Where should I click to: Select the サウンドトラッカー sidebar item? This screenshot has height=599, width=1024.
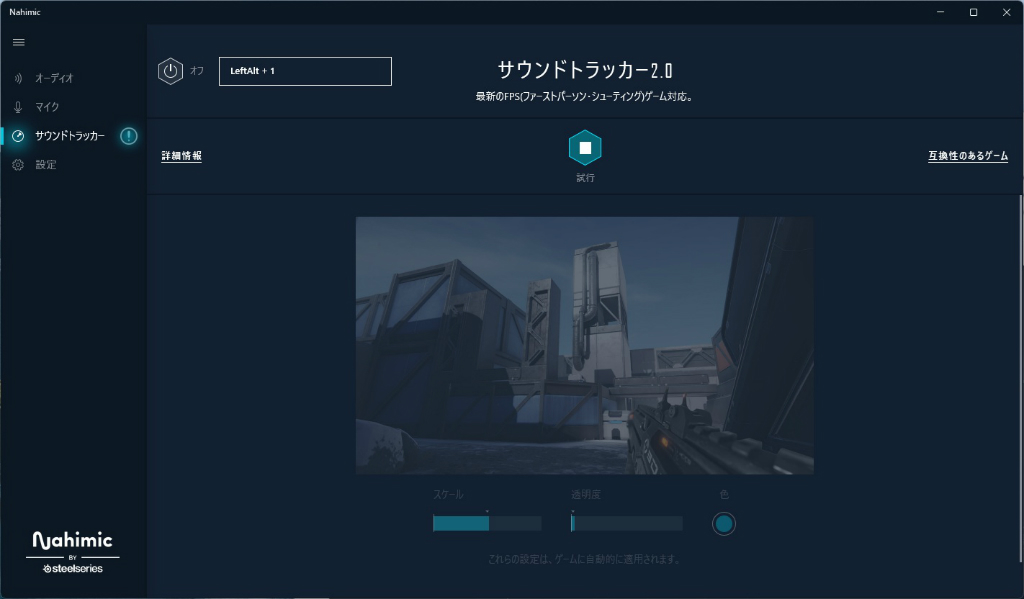pos(70,136)
